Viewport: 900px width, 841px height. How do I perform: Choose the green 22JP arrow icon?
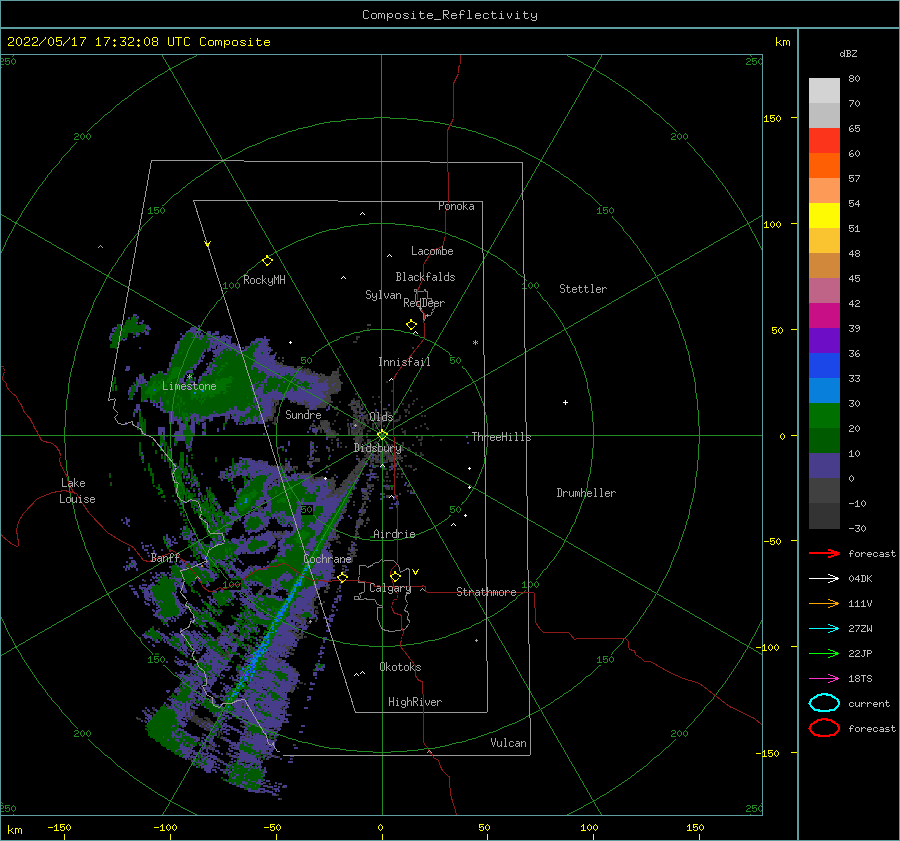click(824, 653)
